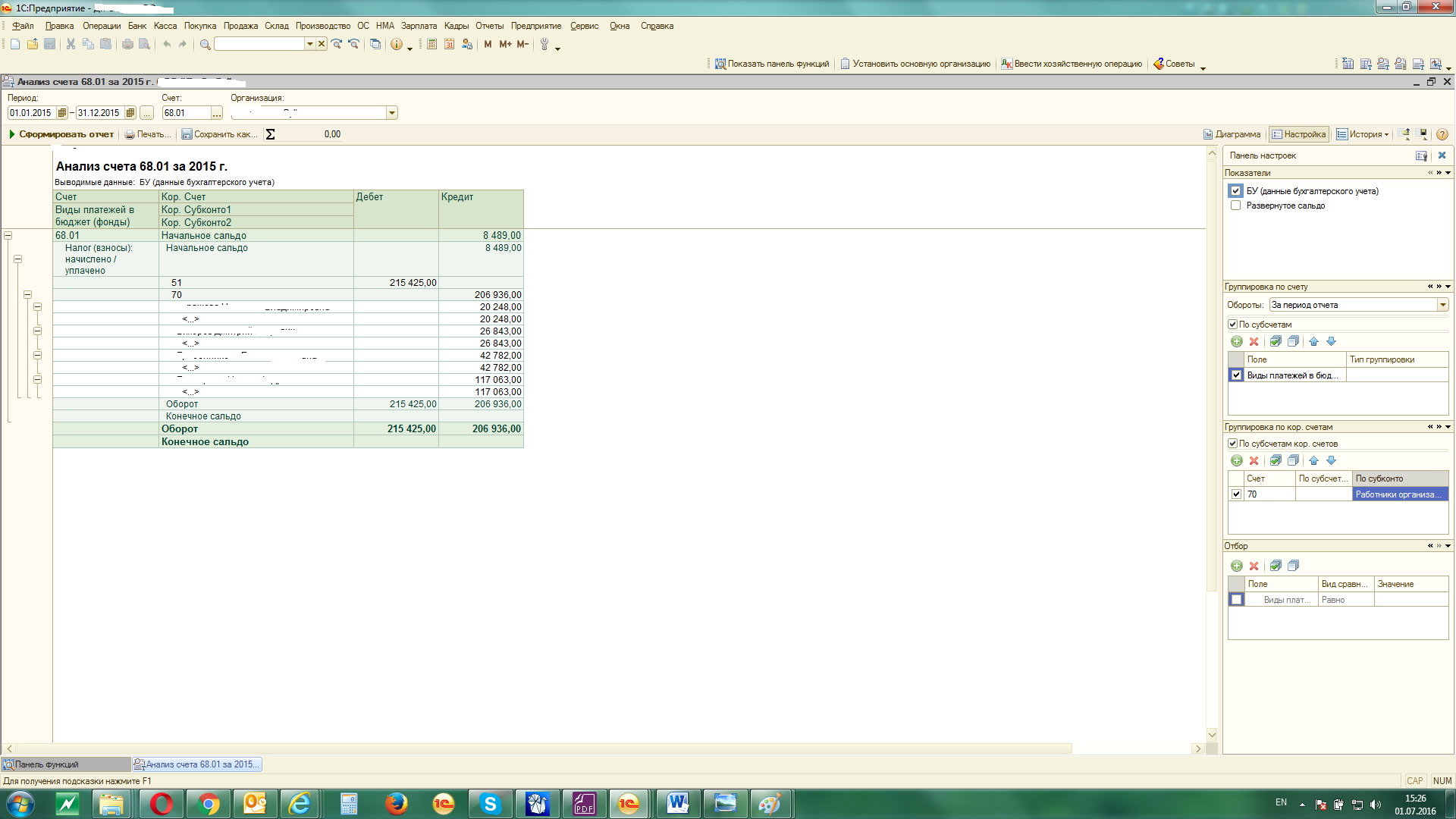Viewport: 1456px width, 819px height.
Task: Click the calendar icon in the toolbar
Action: pyautogui.click(x=449, y=44)
